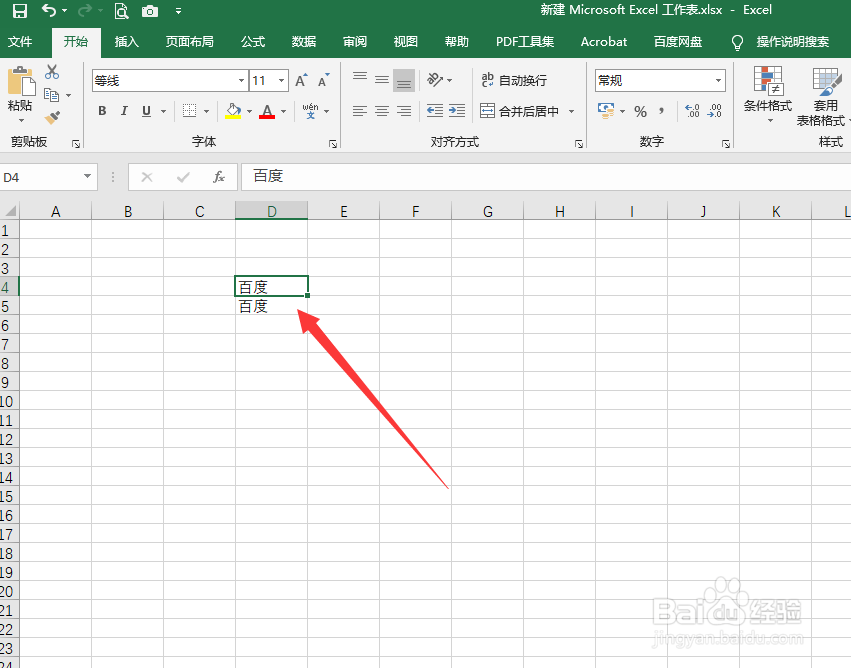Switch to the 数据 tab
851x668 pixels.
tap(304, 42)
